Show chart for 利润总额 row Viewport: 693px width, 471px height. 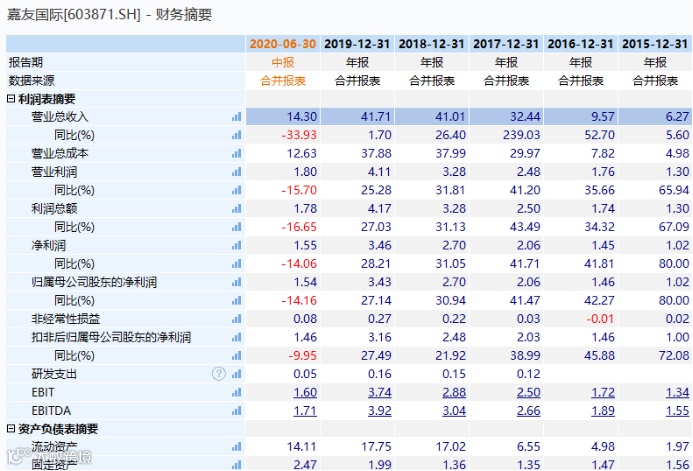(236, 209)
